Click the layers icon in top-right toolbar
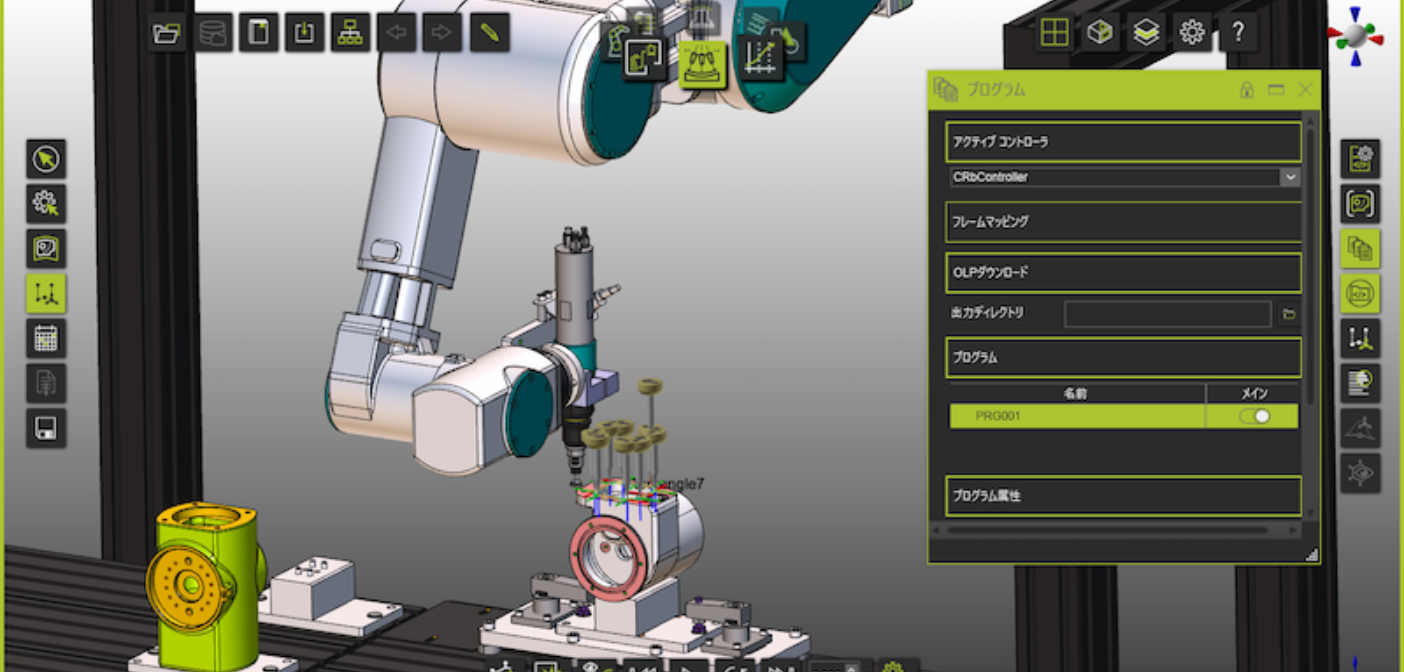The height and width of the screenshot is (672, 1404). 1144,32
